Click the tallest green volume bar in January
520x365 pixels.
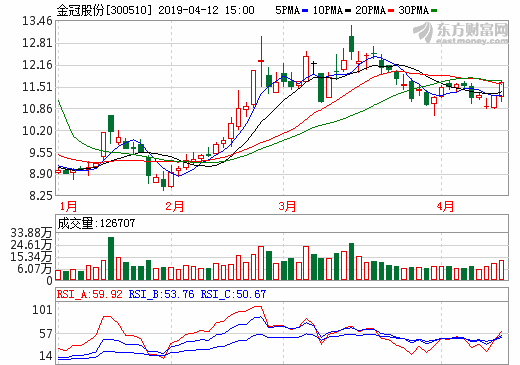click(111, 258)
